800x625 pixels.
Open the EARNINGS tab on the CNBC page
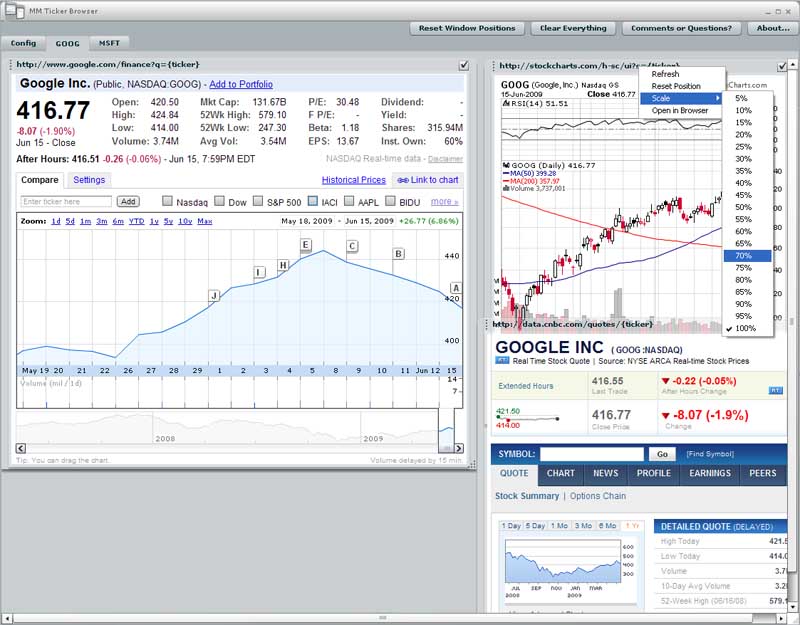point(710,473)
